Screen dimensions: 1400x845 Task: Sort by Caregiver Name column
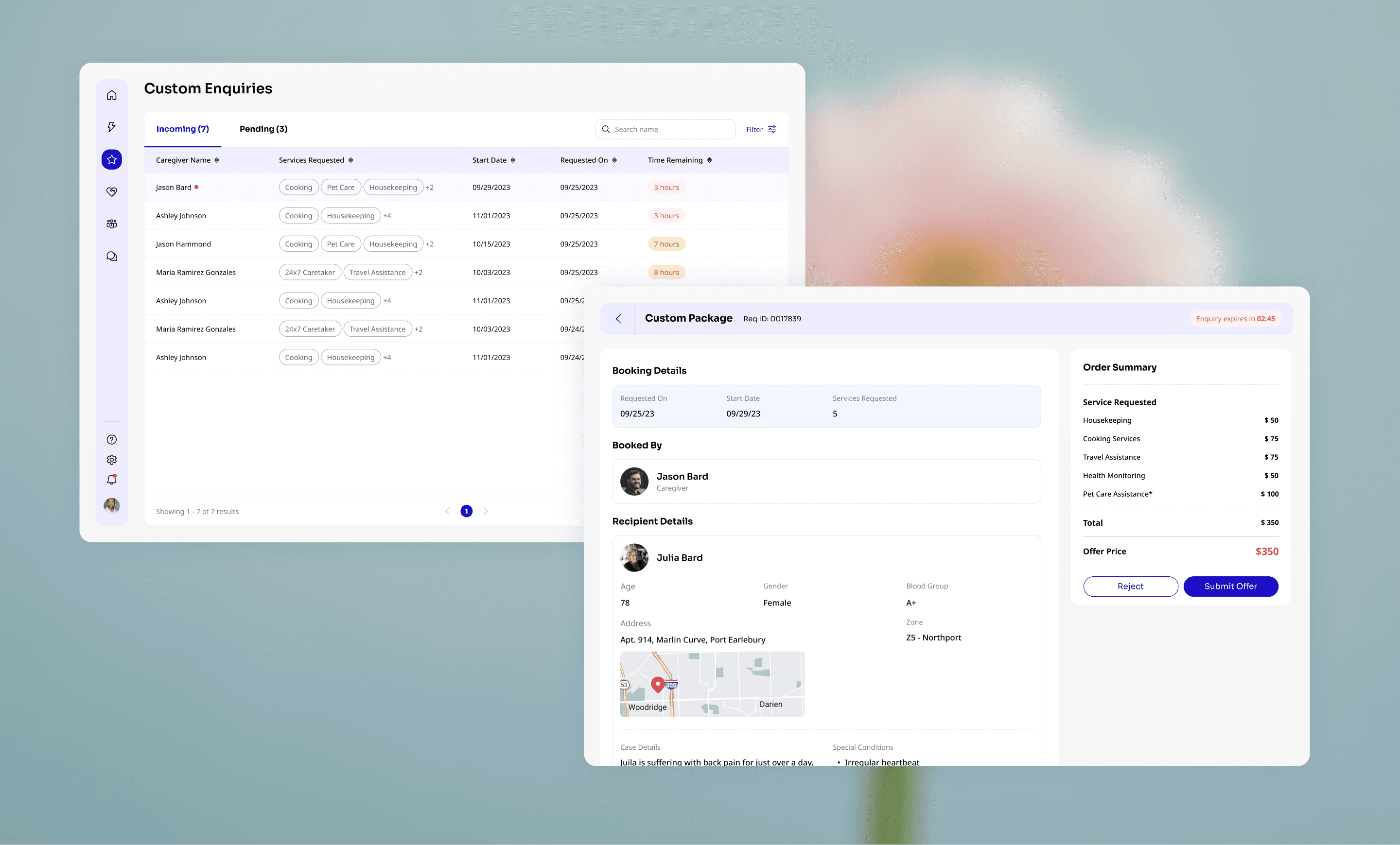click(x=216, y=160)
